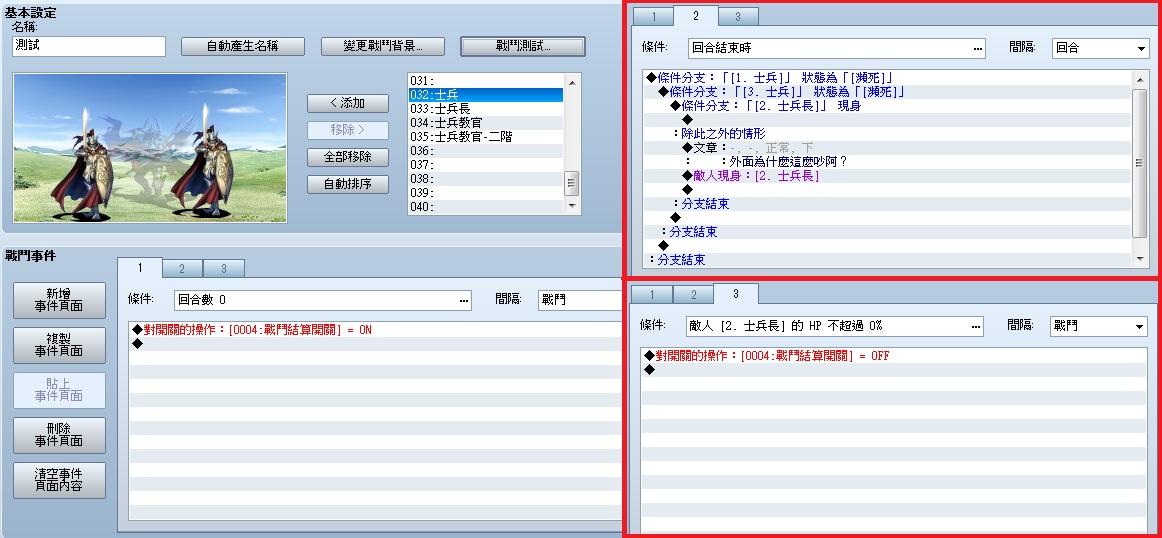Click the 名稱 text field containing 測試
The height and width of the screenshot is (538, 1162).
89,46
